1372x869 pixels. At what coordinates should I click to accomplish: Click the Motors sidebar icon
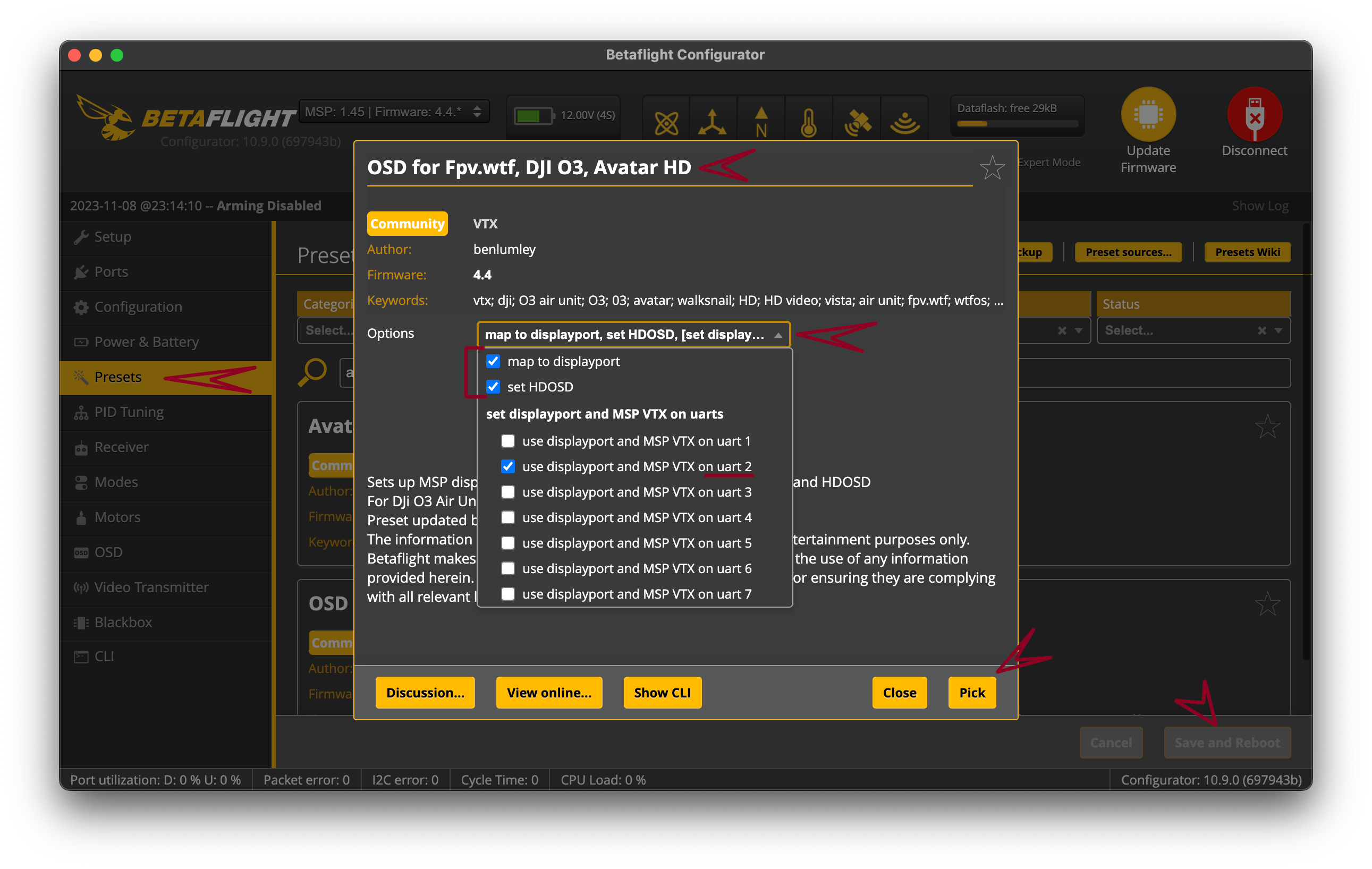81,518
